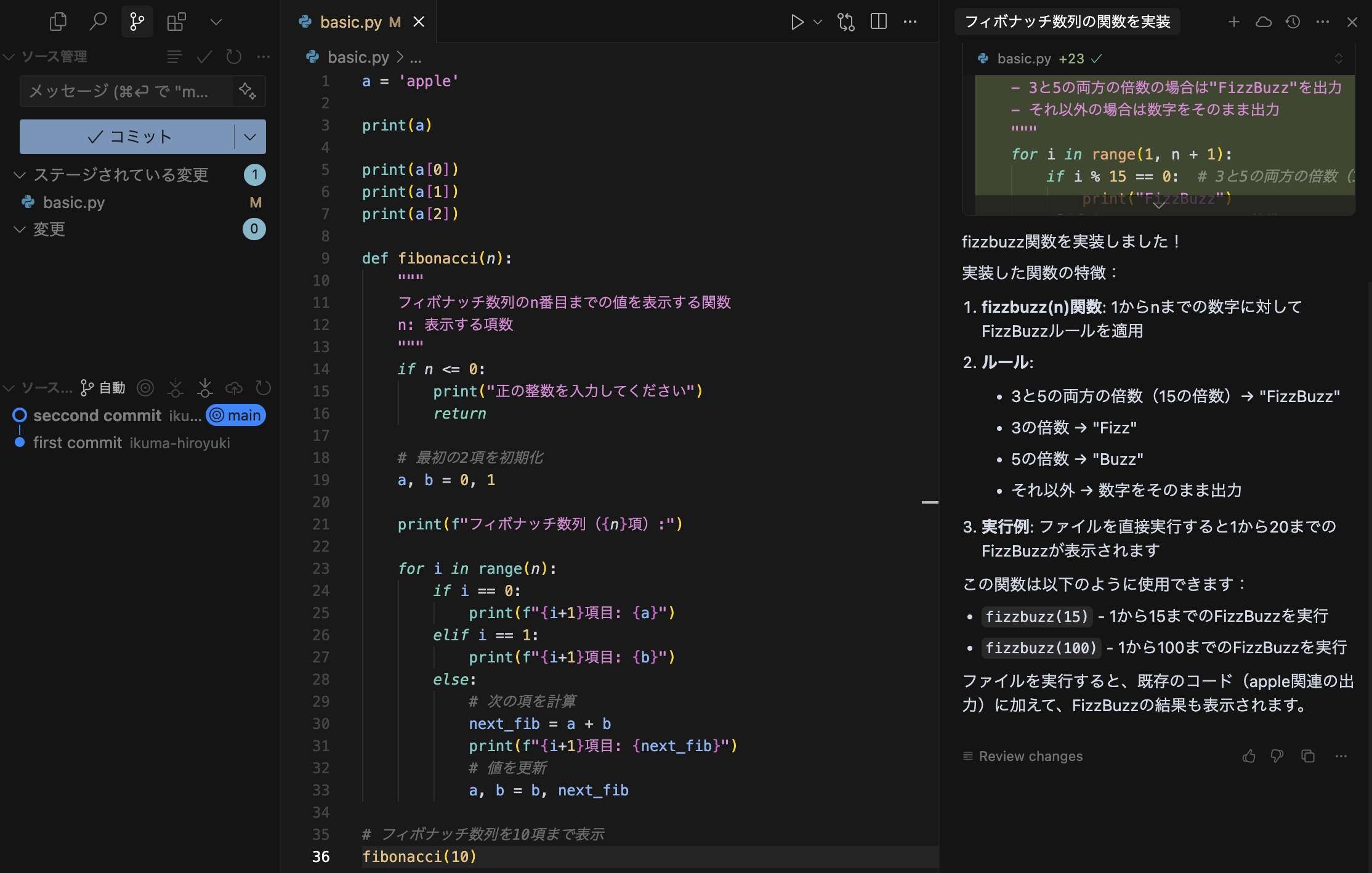Viewport: 1372px width, 873px height.
Task: Select the 自動 branch picker
Action: click(x=103, y=388)
